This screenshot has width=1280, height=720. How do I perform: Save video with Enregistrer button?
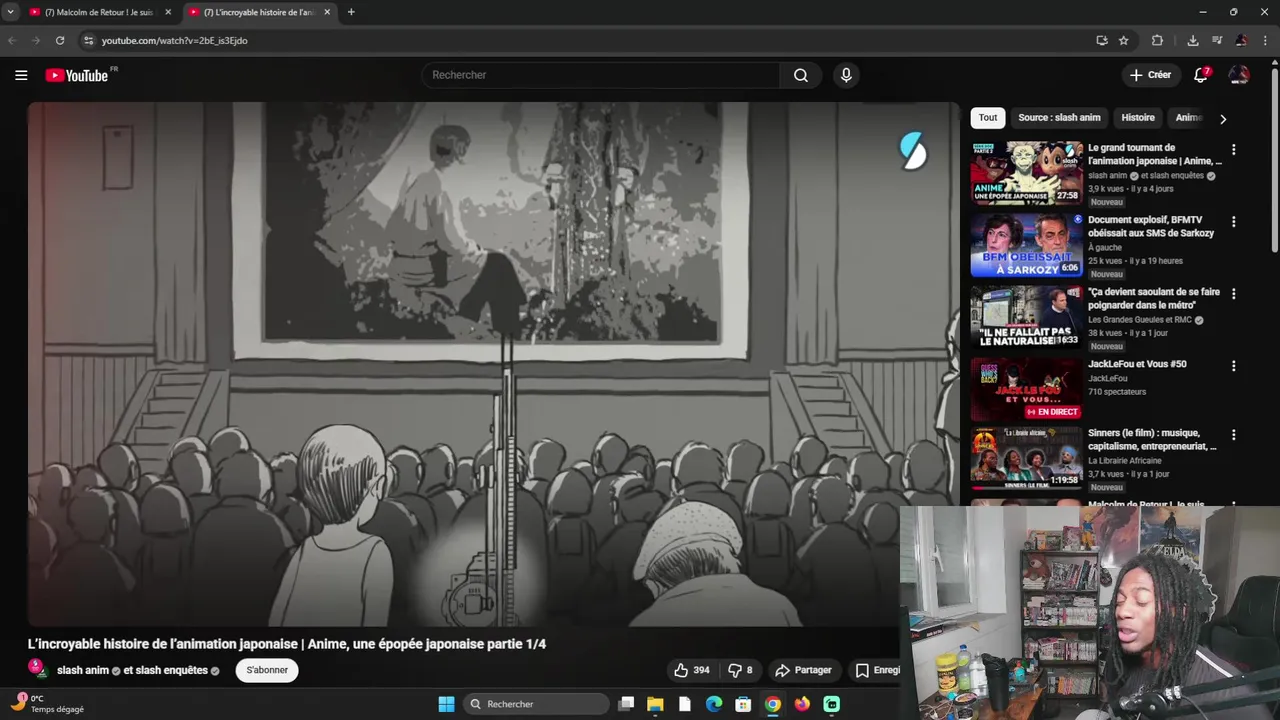tap(877, 670)
